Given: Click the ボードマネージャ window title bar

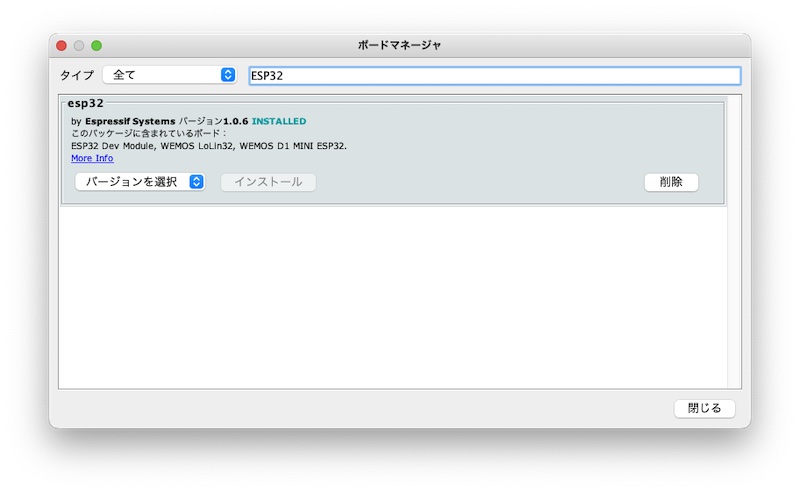Looking at the screenshot, I should click(399, 46).
